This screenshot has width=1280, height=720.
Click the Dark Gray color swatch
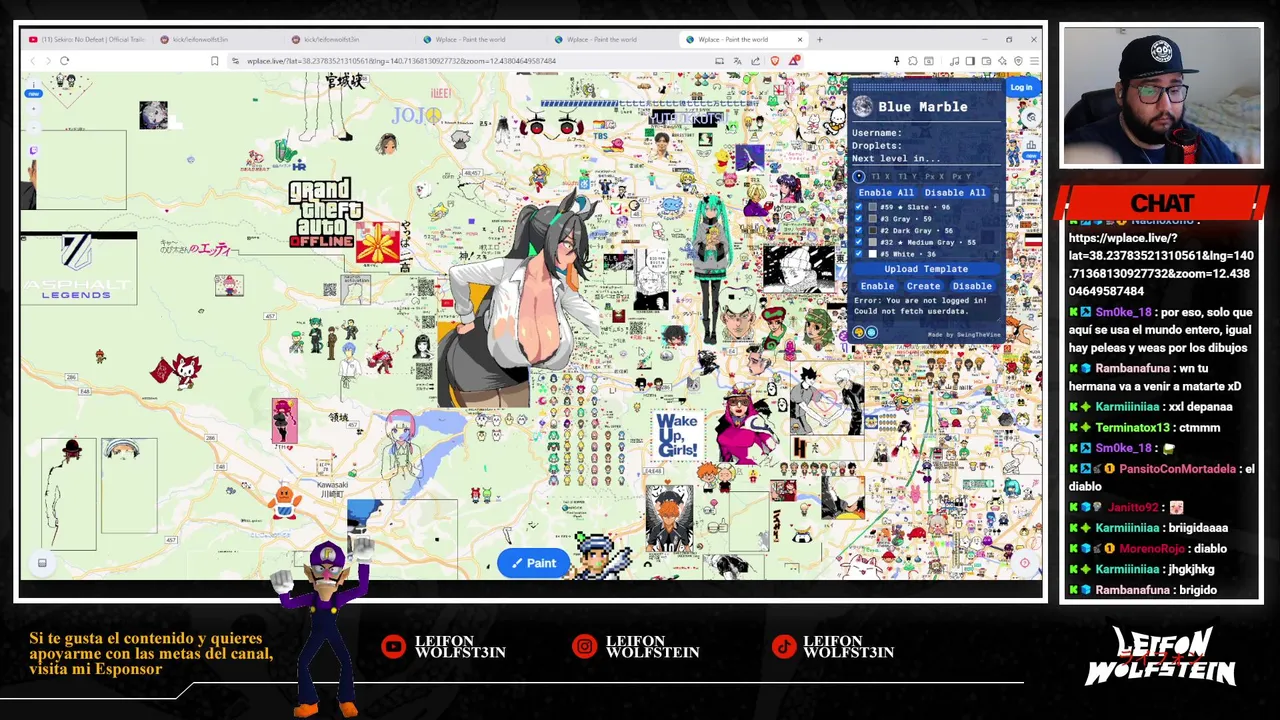[x=873, y=230]
